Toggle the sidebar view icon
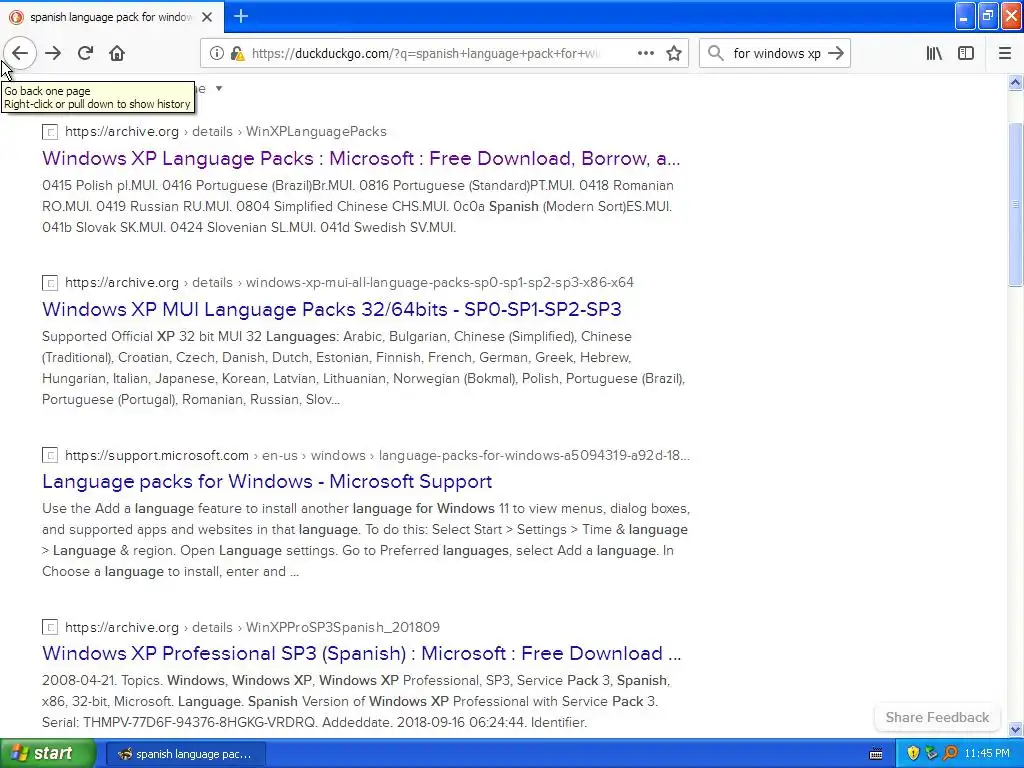 click(966, 54)
